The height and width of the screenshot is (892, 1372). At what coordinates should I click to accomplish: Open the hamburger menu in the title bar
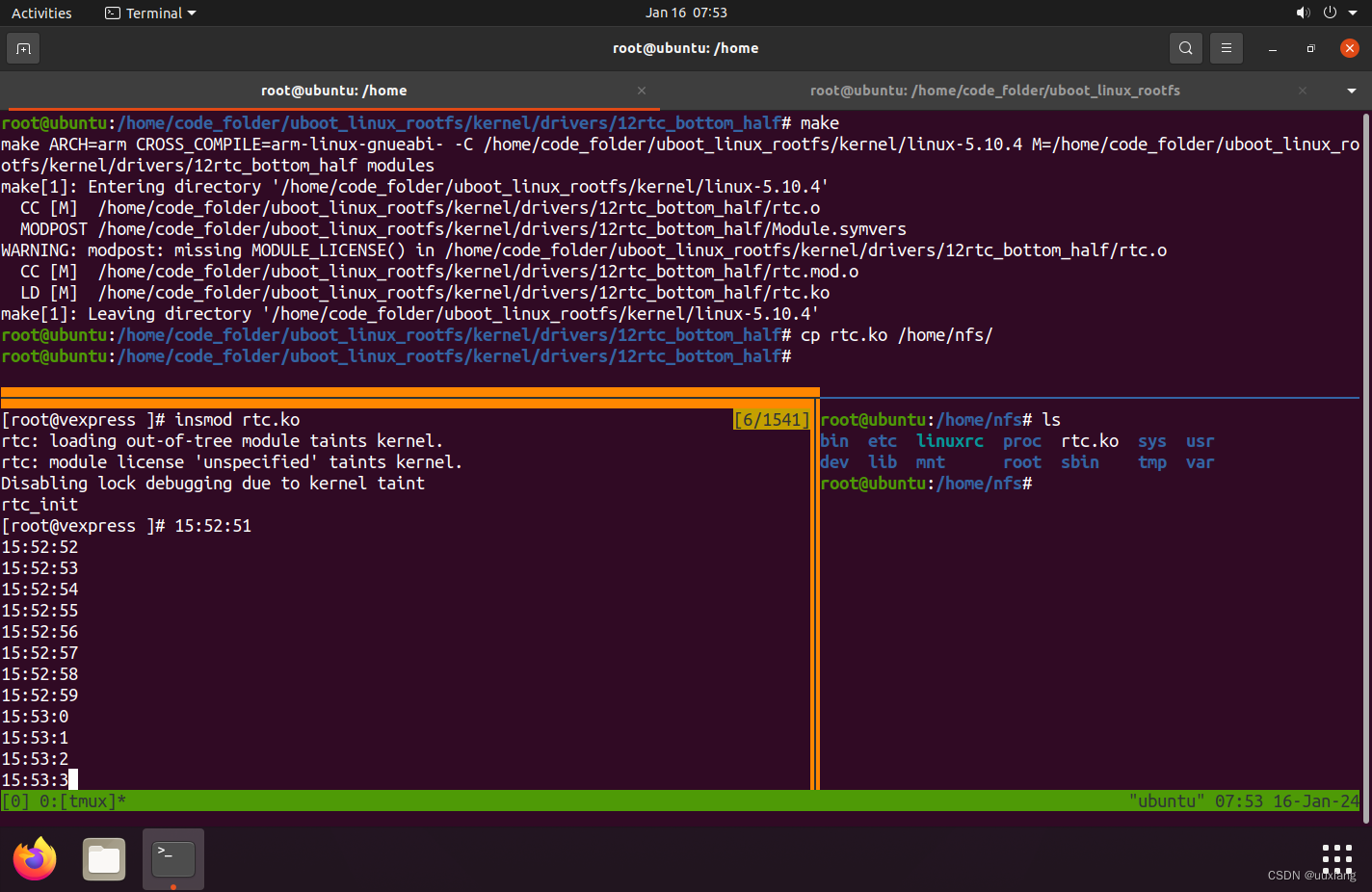pos(1227,48)
